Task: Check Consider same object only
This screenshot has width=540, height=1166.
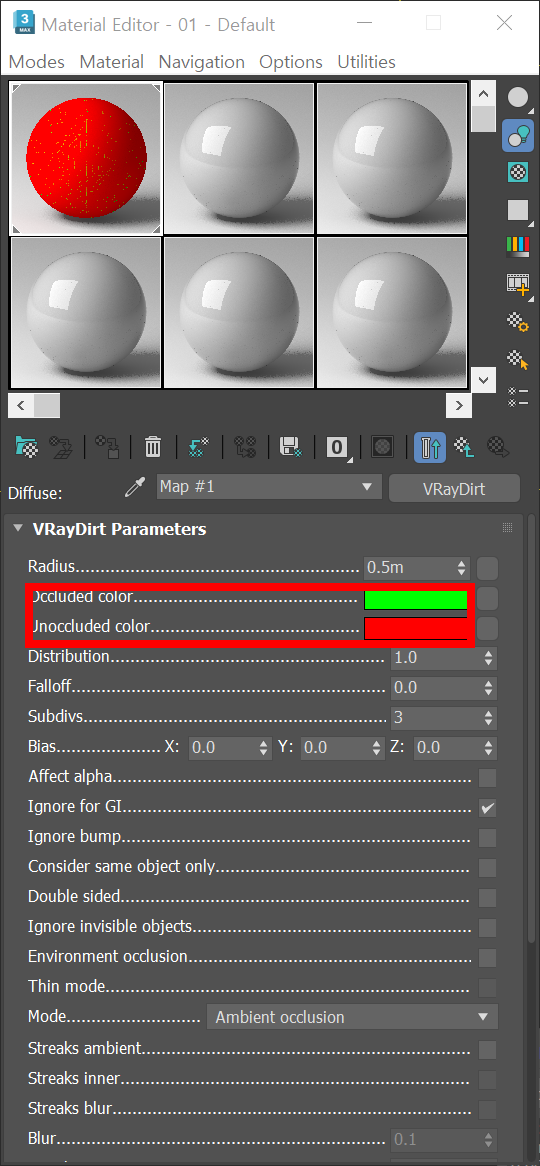Action: click(x=488, y=868)
